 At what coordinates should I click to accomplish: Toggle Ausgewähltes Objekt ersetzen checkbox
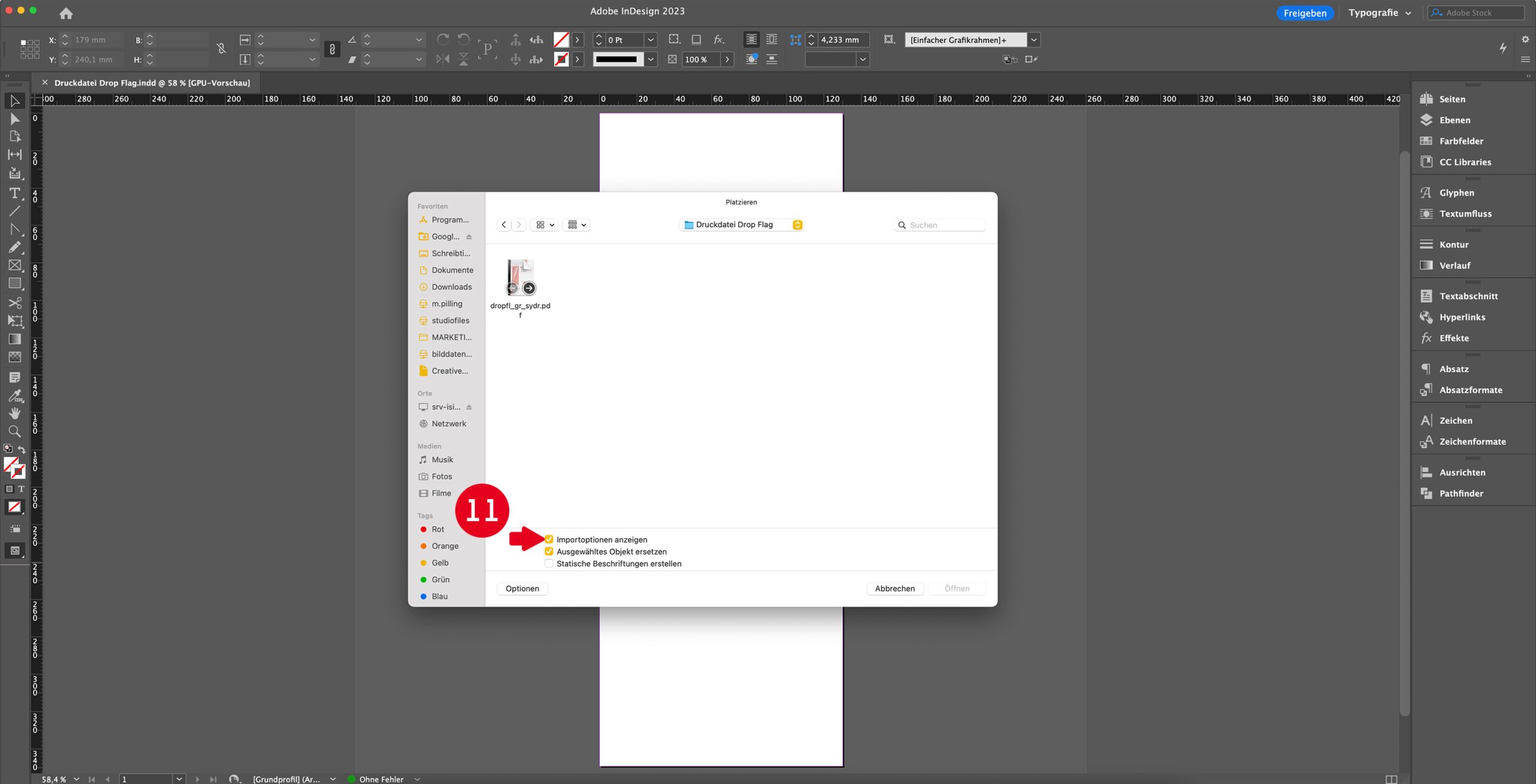(x=549, y=551)
